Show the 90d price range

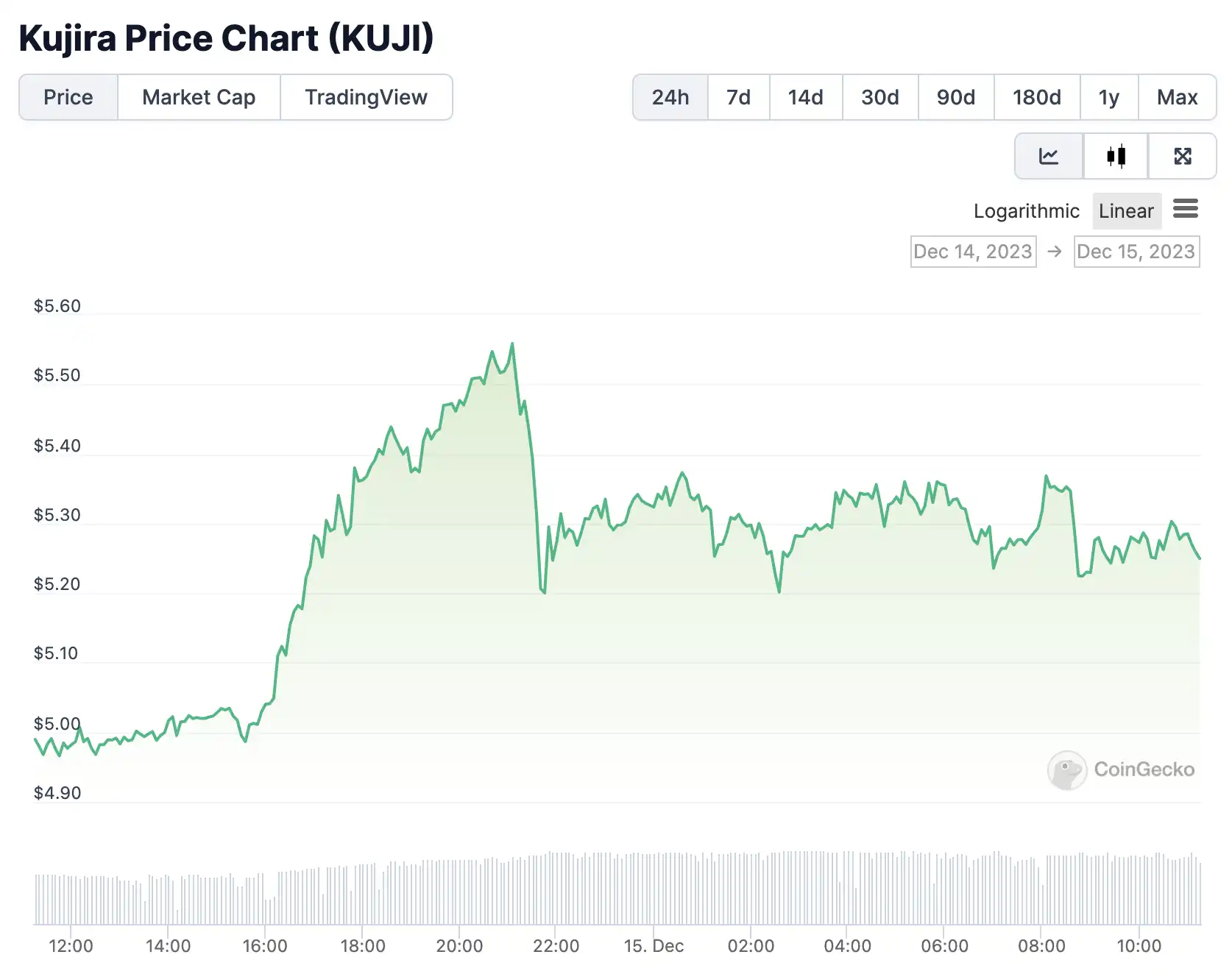(x=956, y=97)
